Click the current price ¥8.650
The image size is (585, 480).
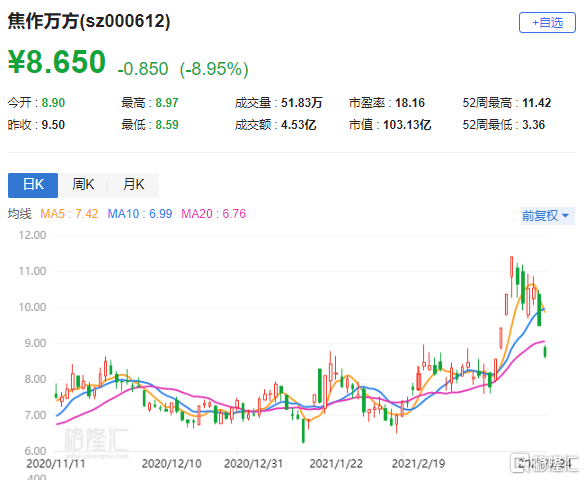57,62
